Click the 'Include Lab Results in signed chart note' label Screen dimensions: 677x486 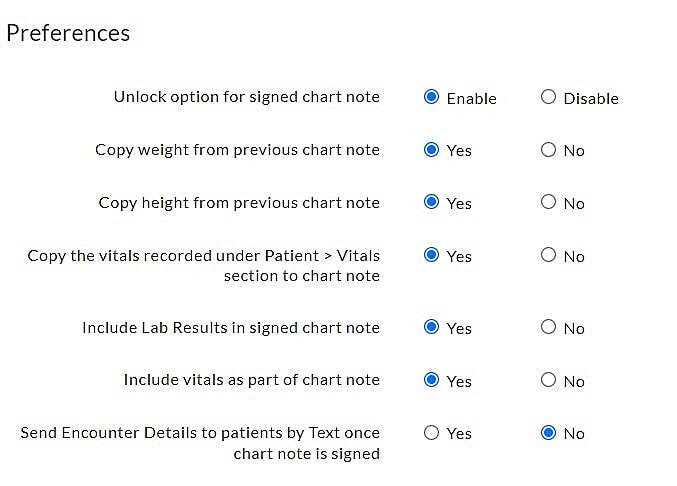pyautogui.click(x=231, y=327)
